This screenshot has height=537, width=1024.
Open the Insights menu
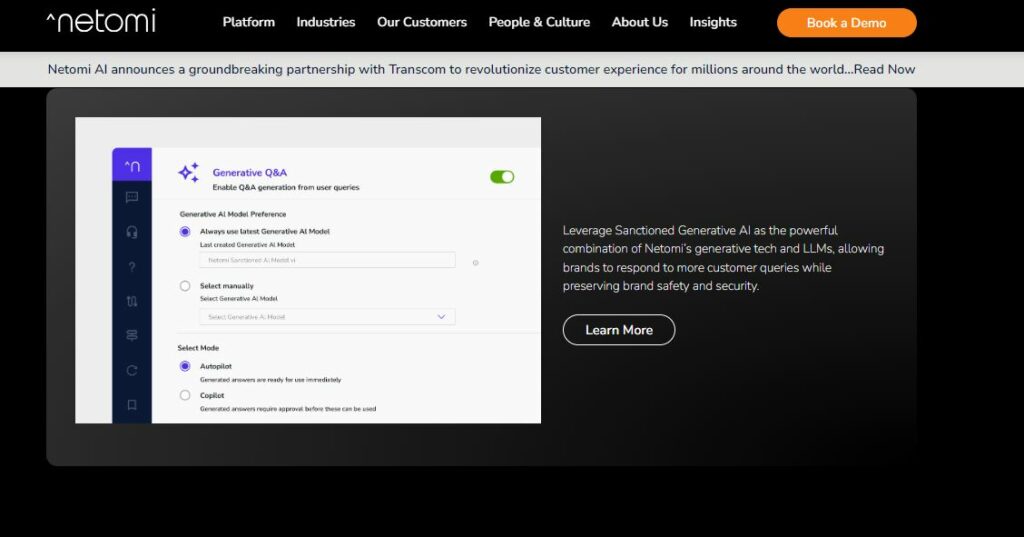click(713, 22)
